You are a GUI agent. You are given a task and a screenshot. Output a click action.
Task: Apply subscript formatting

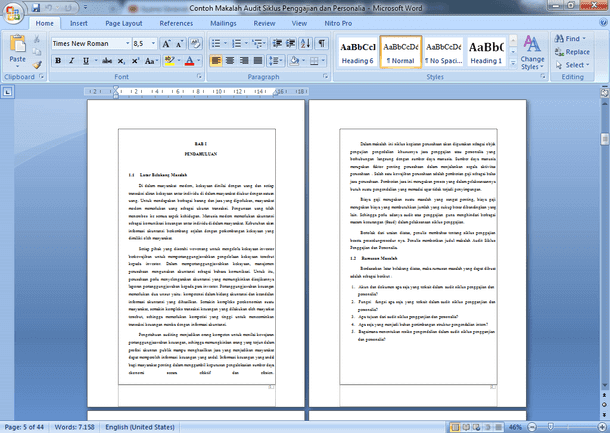121,61
